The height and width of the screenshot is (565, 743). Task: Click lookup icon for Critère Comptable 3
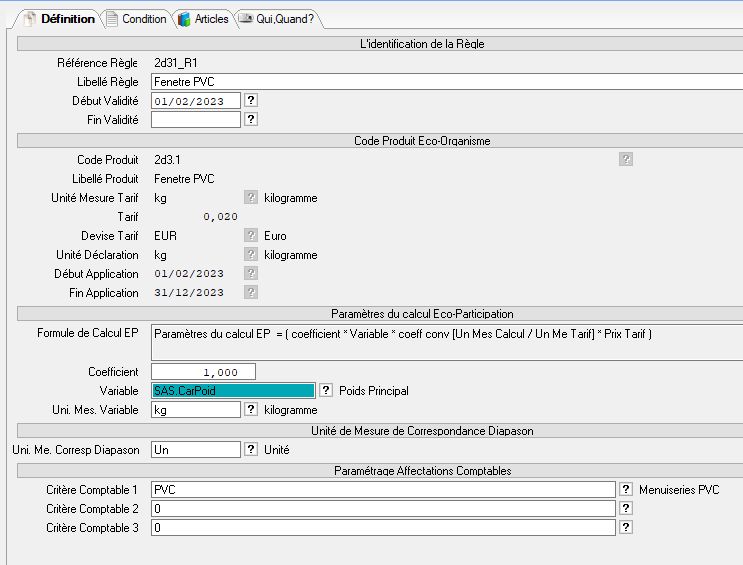click(626, 528)
